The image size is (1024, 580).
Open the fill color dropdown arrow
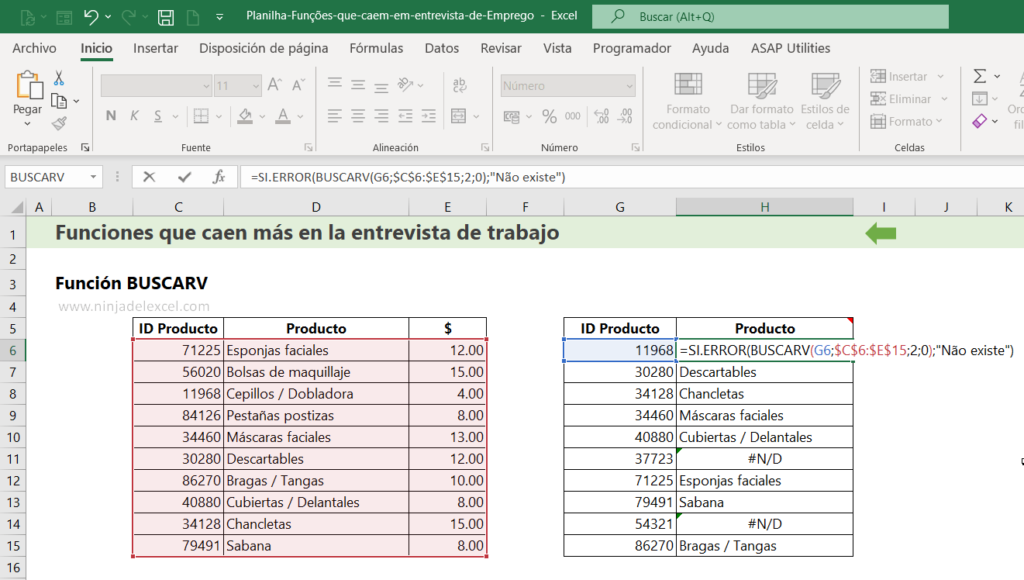[261, 116]
